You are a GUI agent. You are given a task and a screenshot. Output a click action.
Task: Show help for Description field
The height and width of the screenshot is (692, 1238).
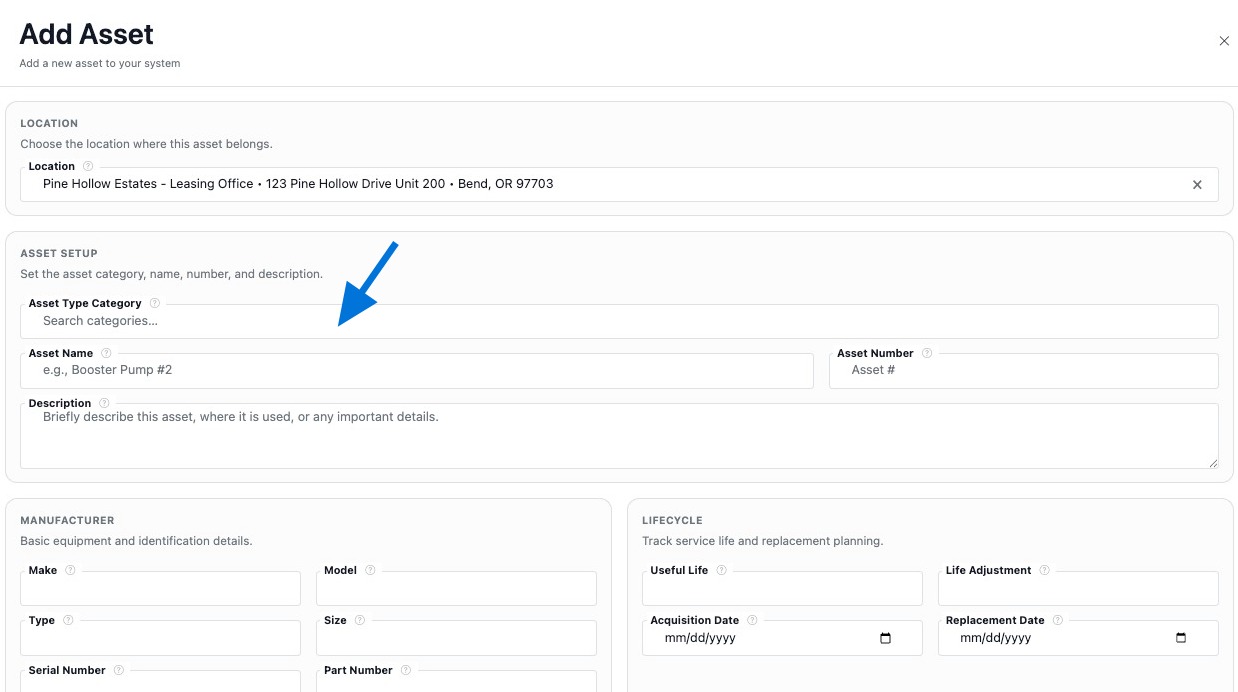click(104, 403)
